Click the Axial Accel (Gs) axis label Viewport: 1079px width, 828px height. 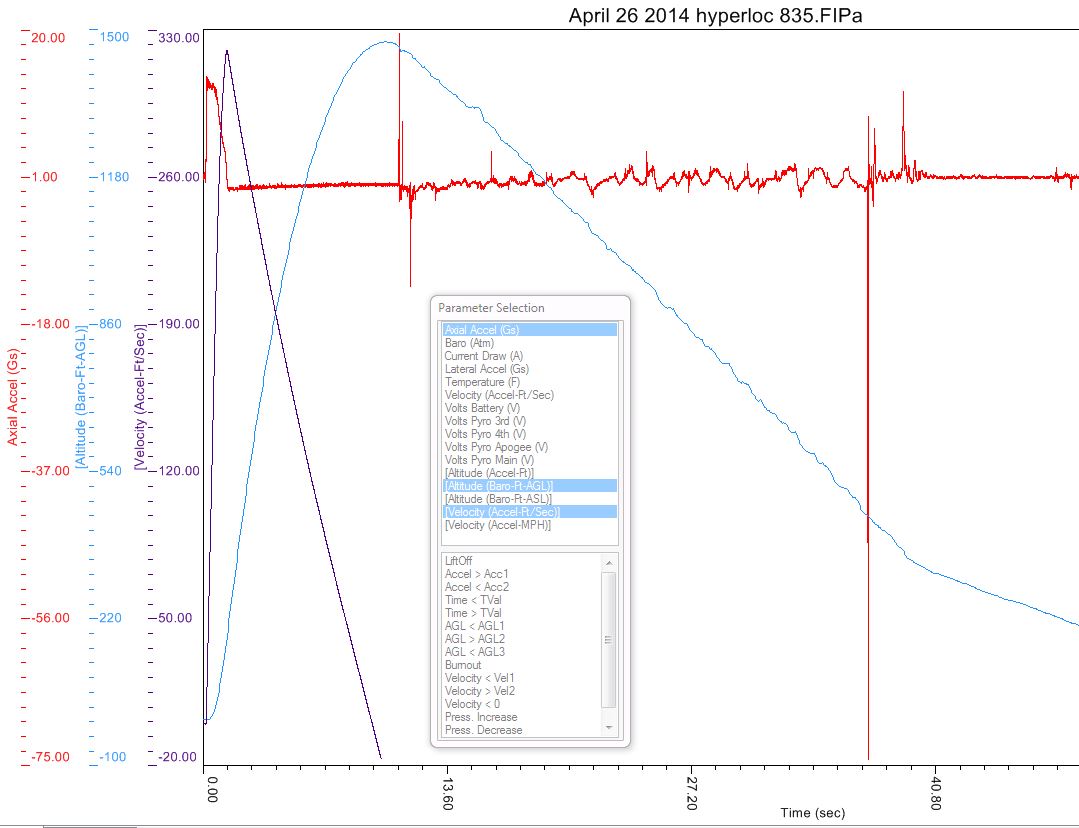pyautogui.click(x=12, y=398)
